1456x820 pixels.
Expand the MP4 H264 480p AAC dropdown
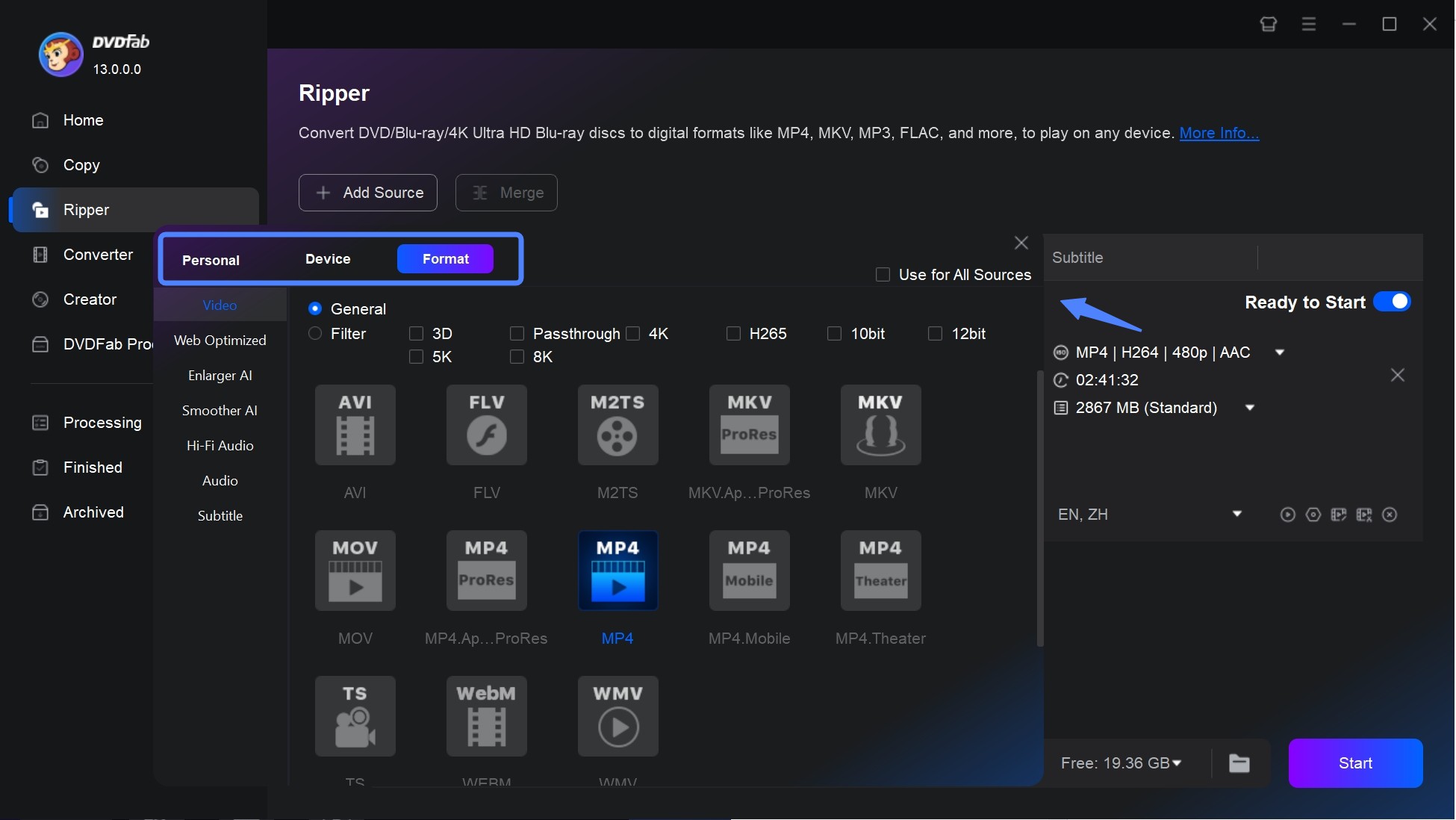pos(1280,352)
